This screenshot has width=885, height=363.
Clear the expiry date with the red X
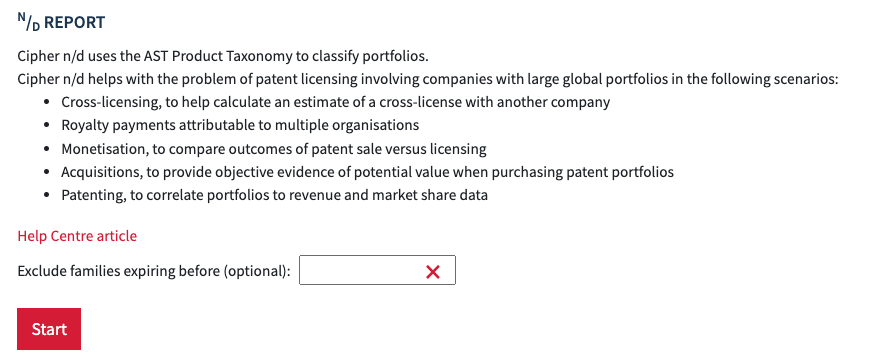coord(433,272)
